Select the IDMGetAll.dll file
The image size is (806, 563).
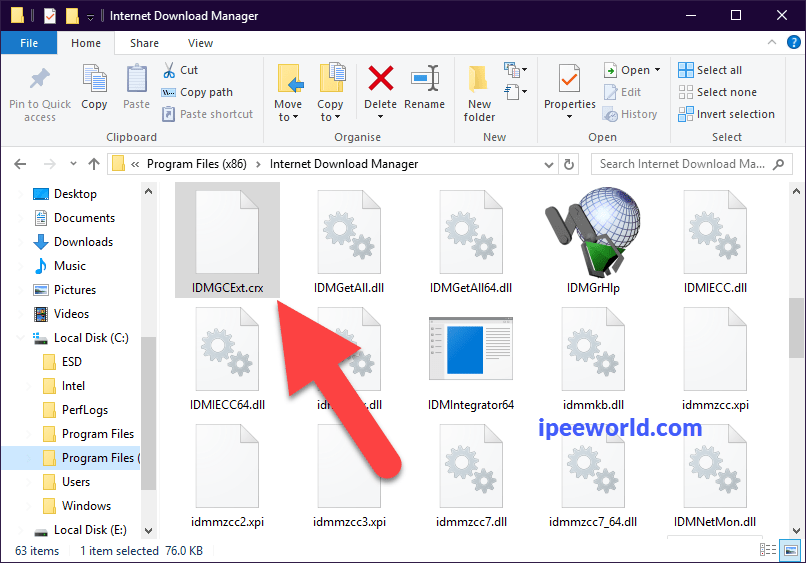pos(348,240)
